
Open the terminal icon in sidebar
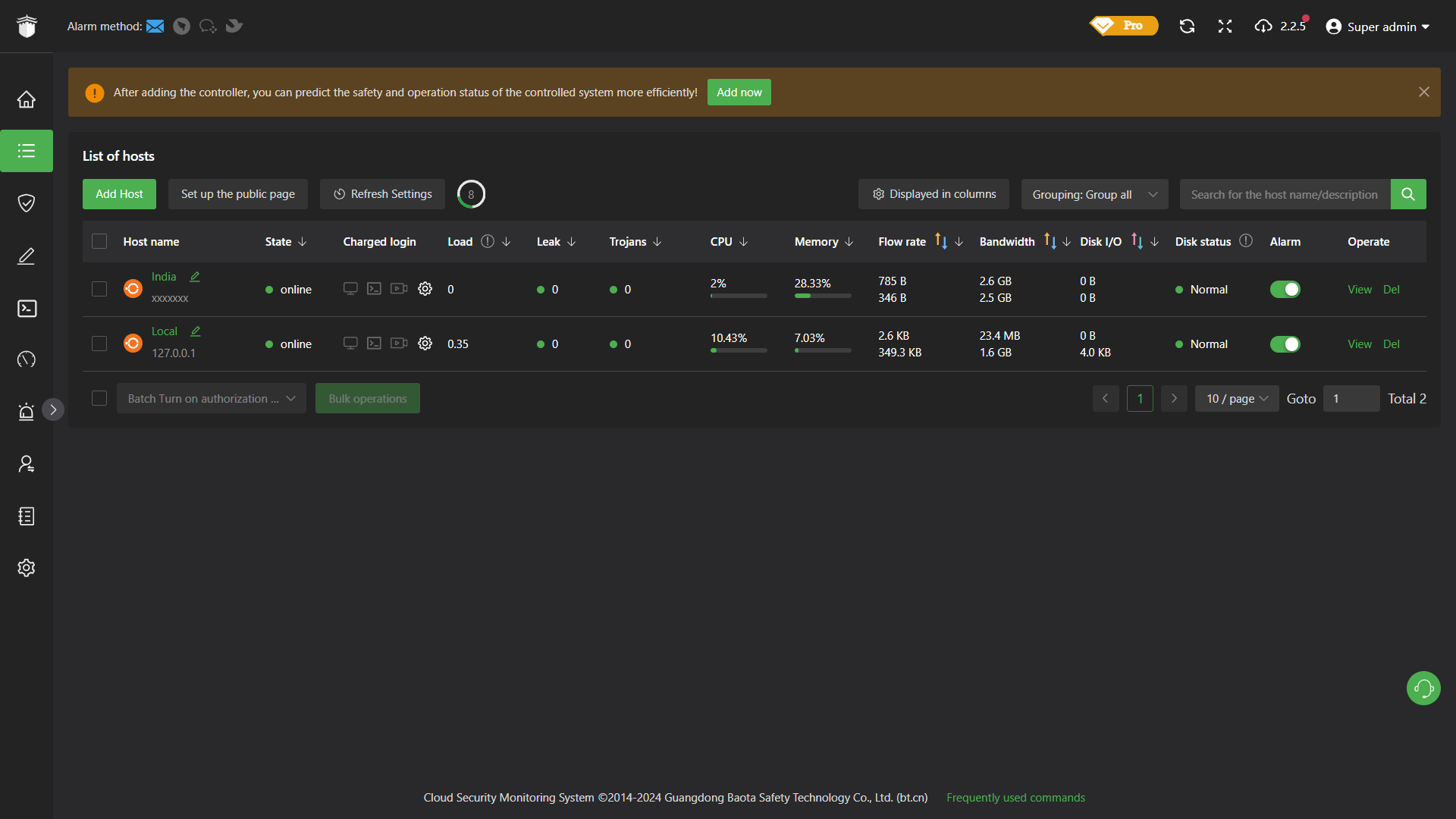[x=27, y=309]
